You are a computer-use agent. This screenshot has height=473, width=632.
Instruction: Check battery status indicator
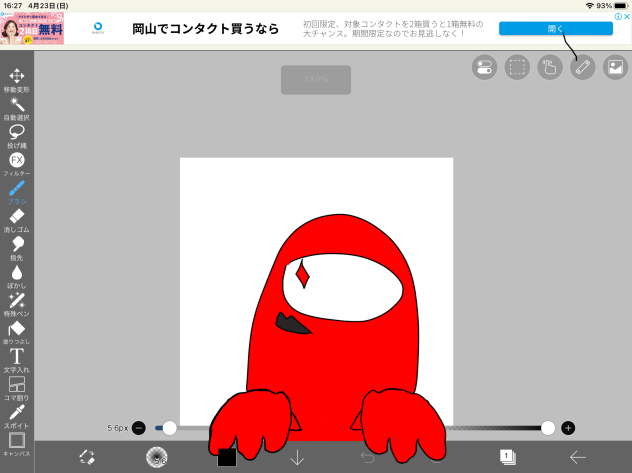point(621,6)
